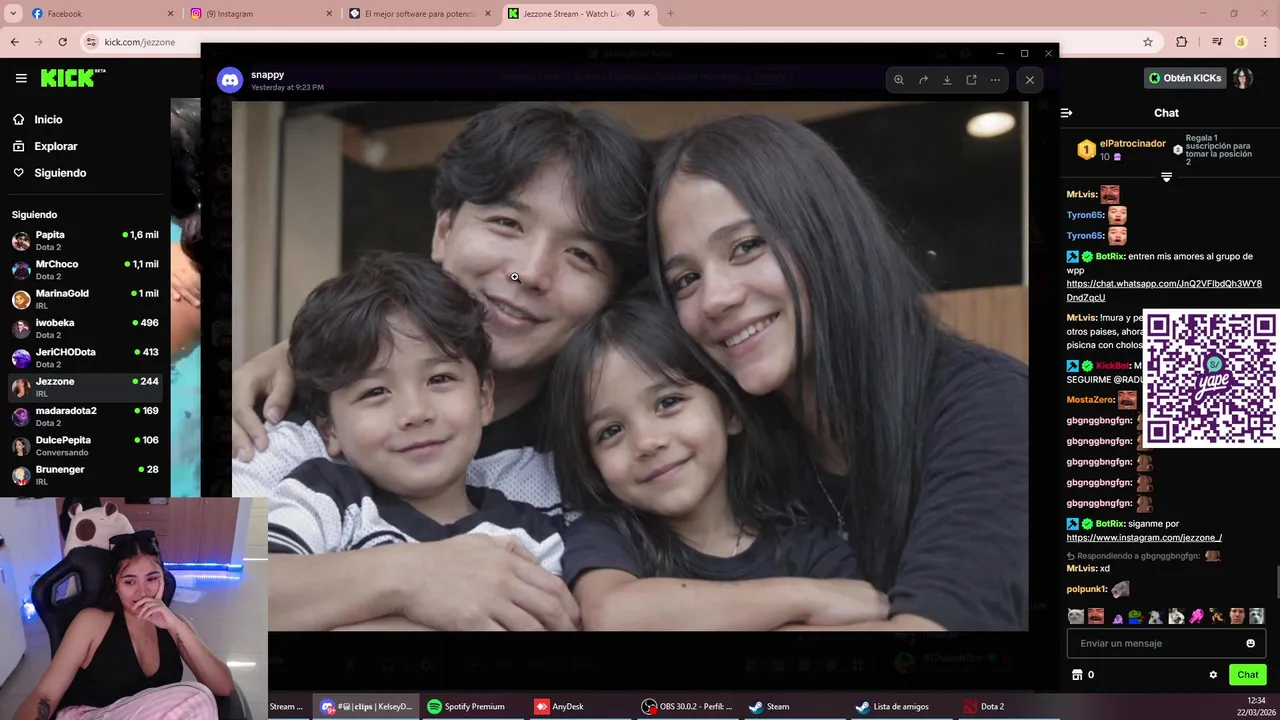Click polpunk1 username in chat
Screen dimensions: 1280x720
tap(1086, 590)
